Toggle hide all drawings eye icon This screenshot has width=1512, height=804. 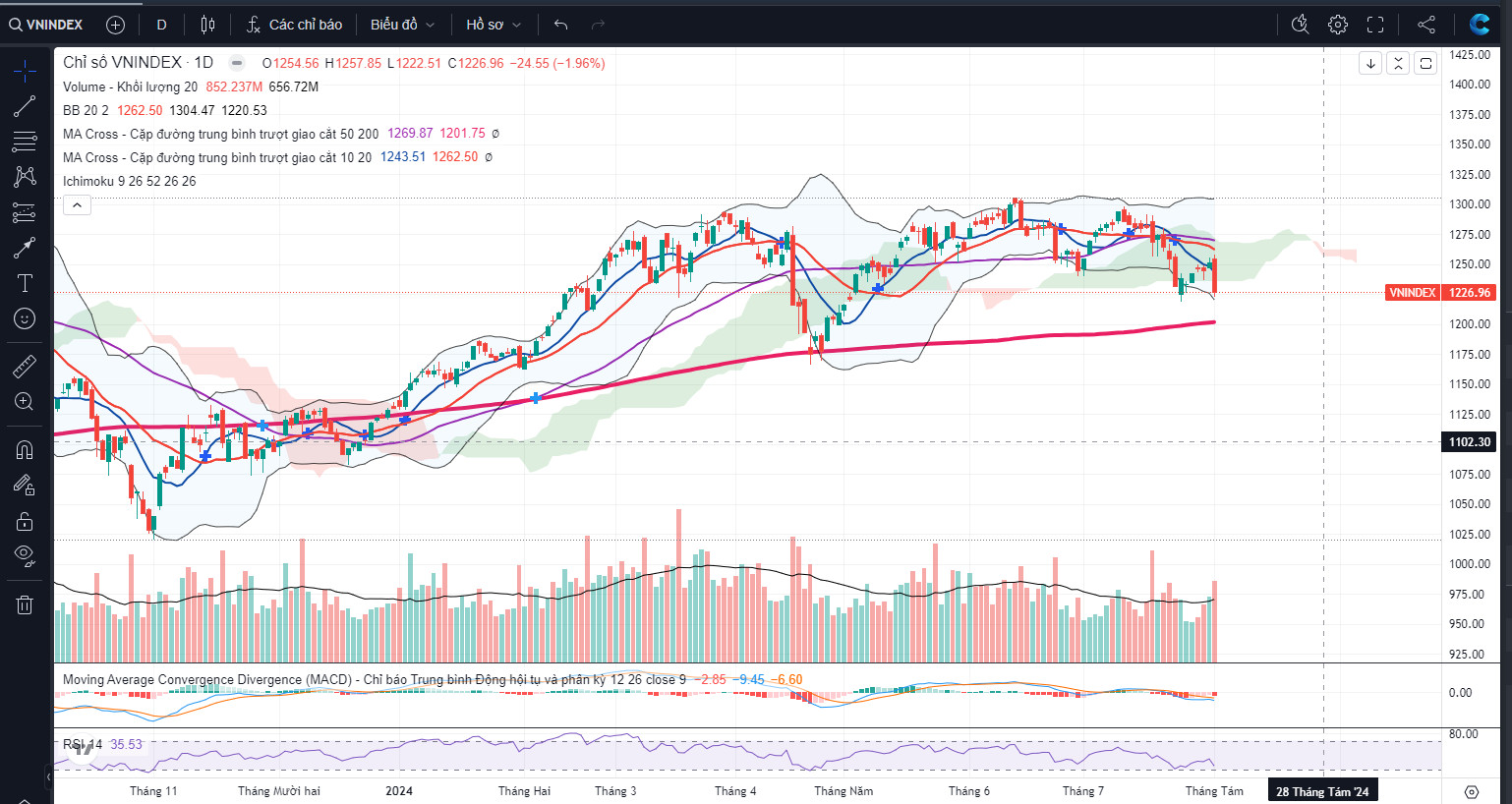click(25, 555)
